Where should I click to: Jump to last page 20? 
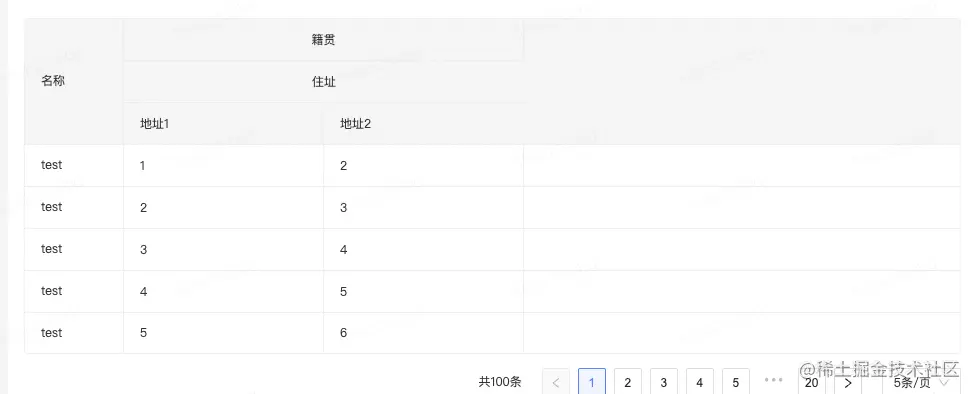click(812, 382)
